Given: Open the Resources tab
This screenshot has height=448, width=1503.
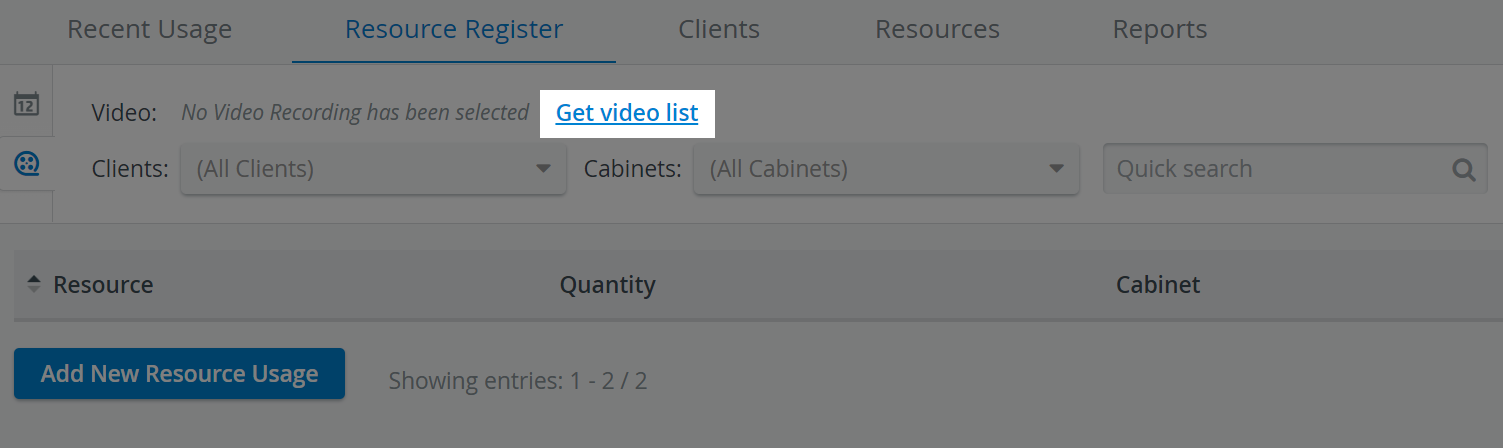Looking at the screenshot, I should click(937, 30).
